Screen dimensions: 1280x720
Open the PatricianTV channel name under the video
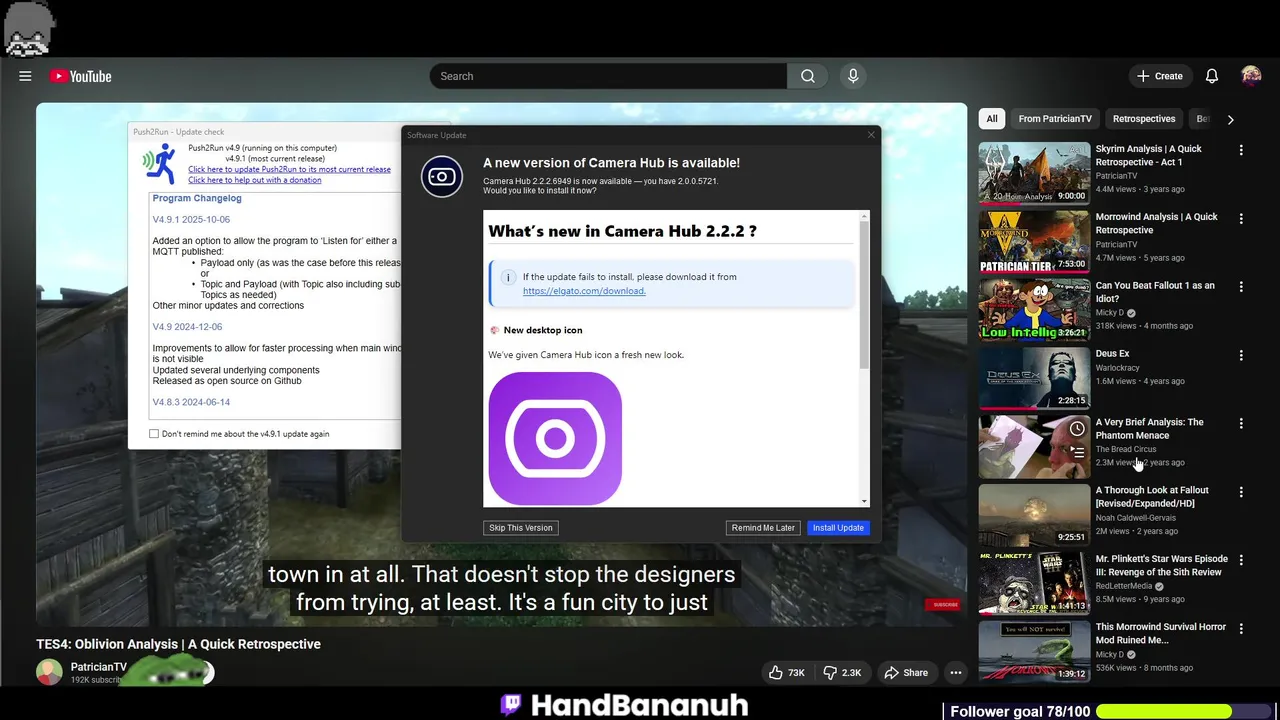click(x=99, y=667)
